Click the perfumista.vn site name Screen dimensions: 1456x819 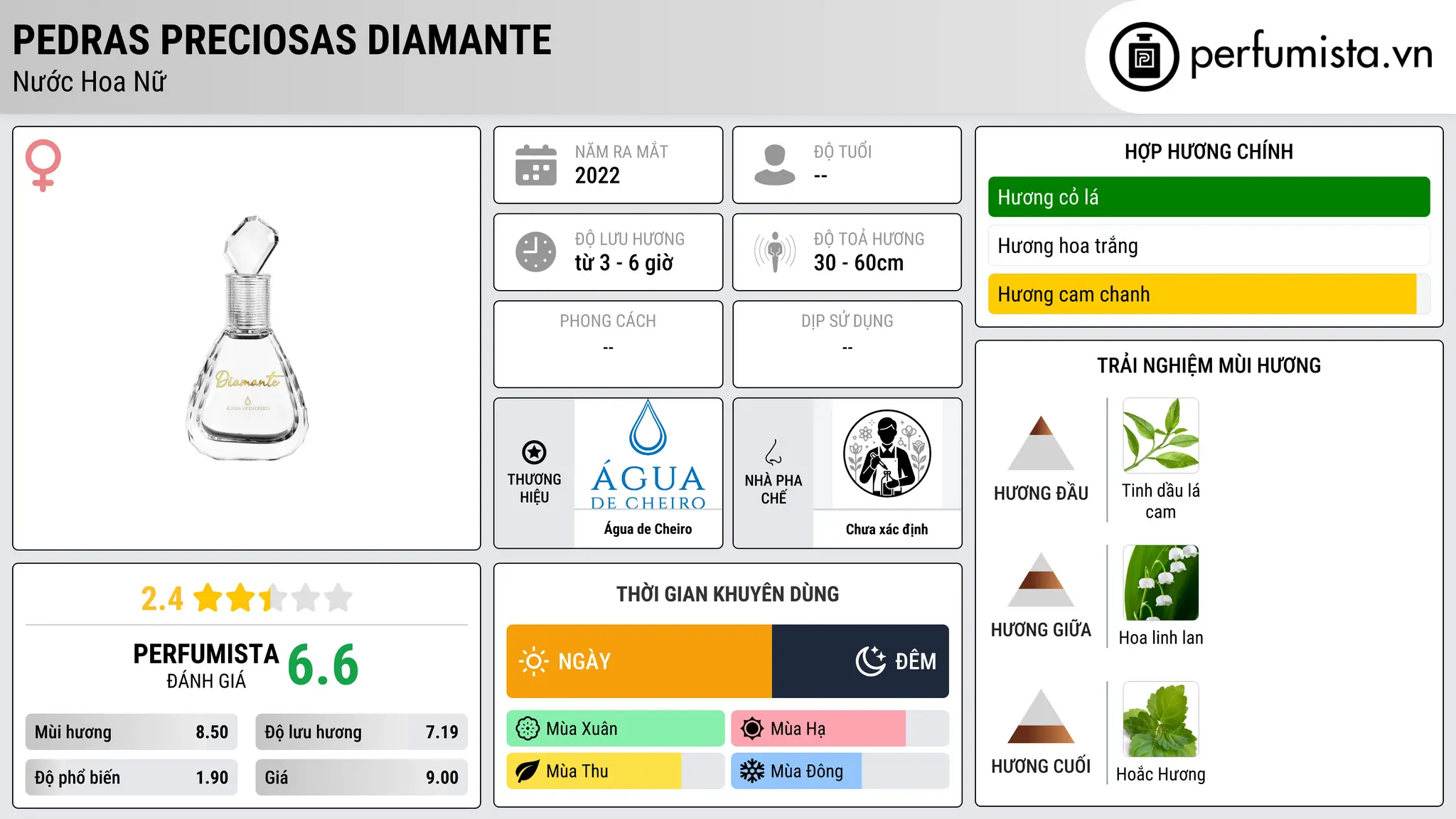click(x=1312, y=54)
